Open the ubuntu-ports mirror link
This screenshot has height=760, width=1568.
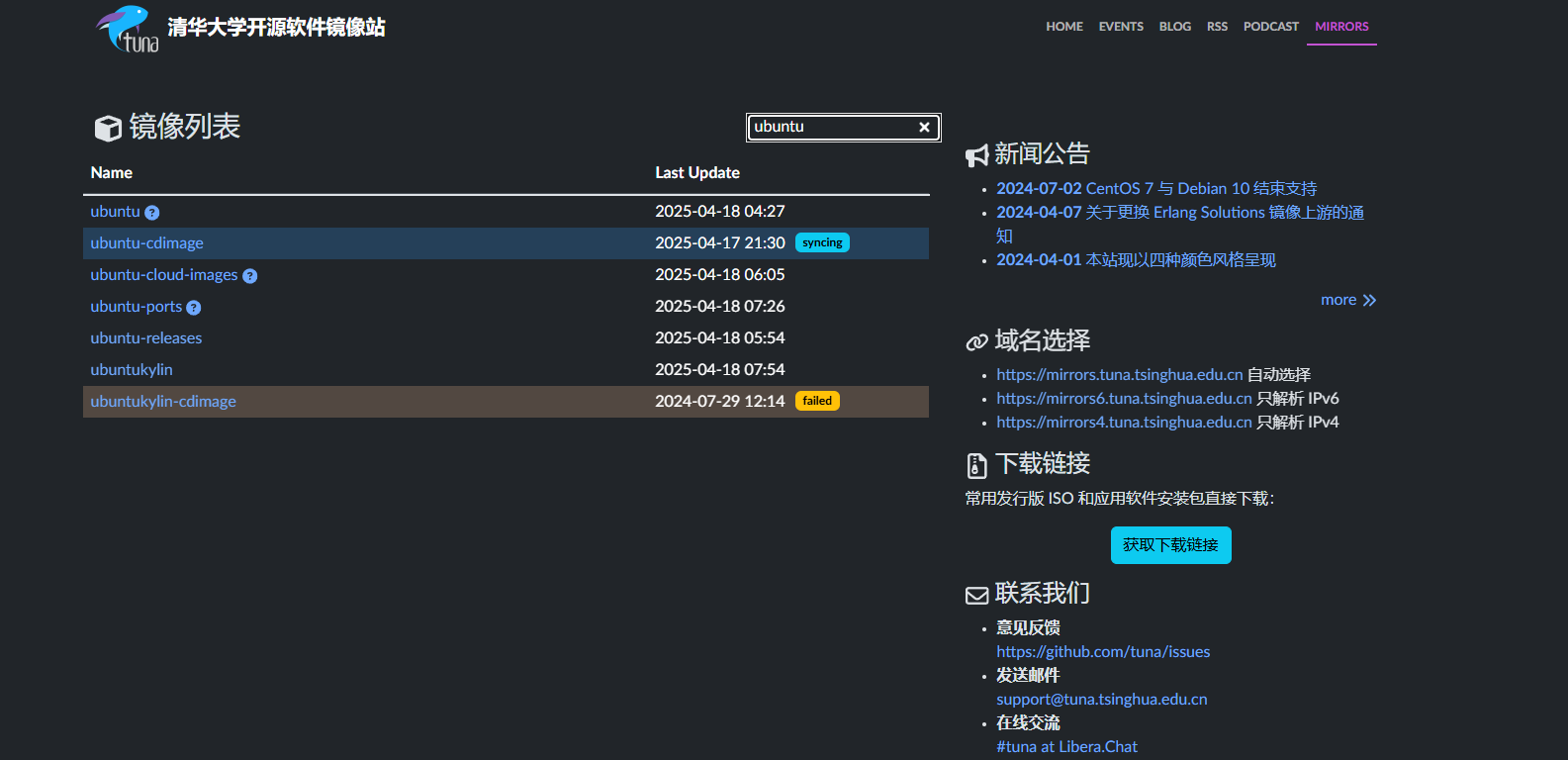click(x=137, y=307)
